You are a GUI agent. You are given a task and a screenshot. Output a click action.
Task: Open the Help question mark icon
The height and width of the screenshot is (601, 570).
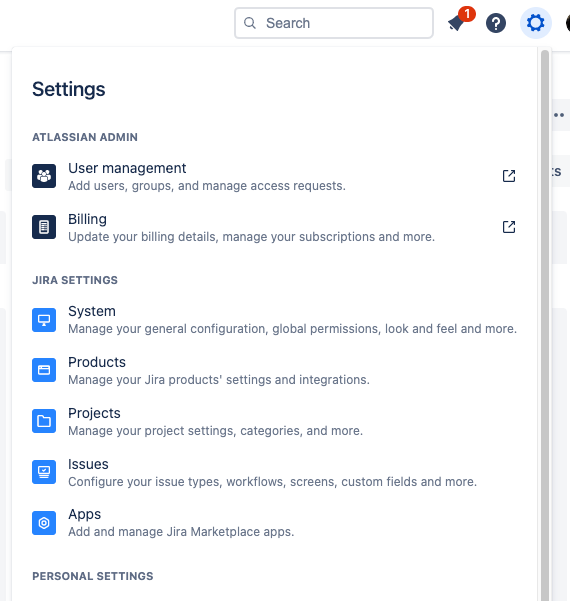(x=496, y=23)
